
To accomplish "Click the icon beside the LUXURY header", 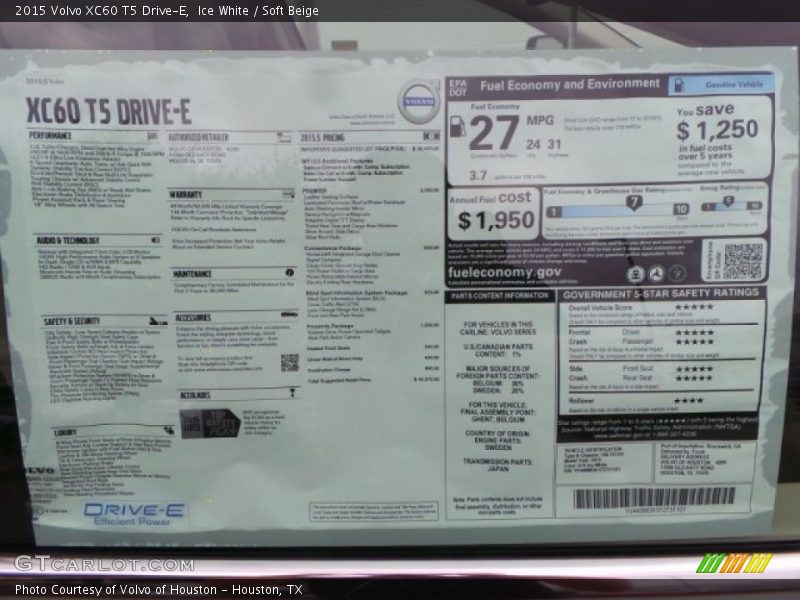I will point(168,430).
